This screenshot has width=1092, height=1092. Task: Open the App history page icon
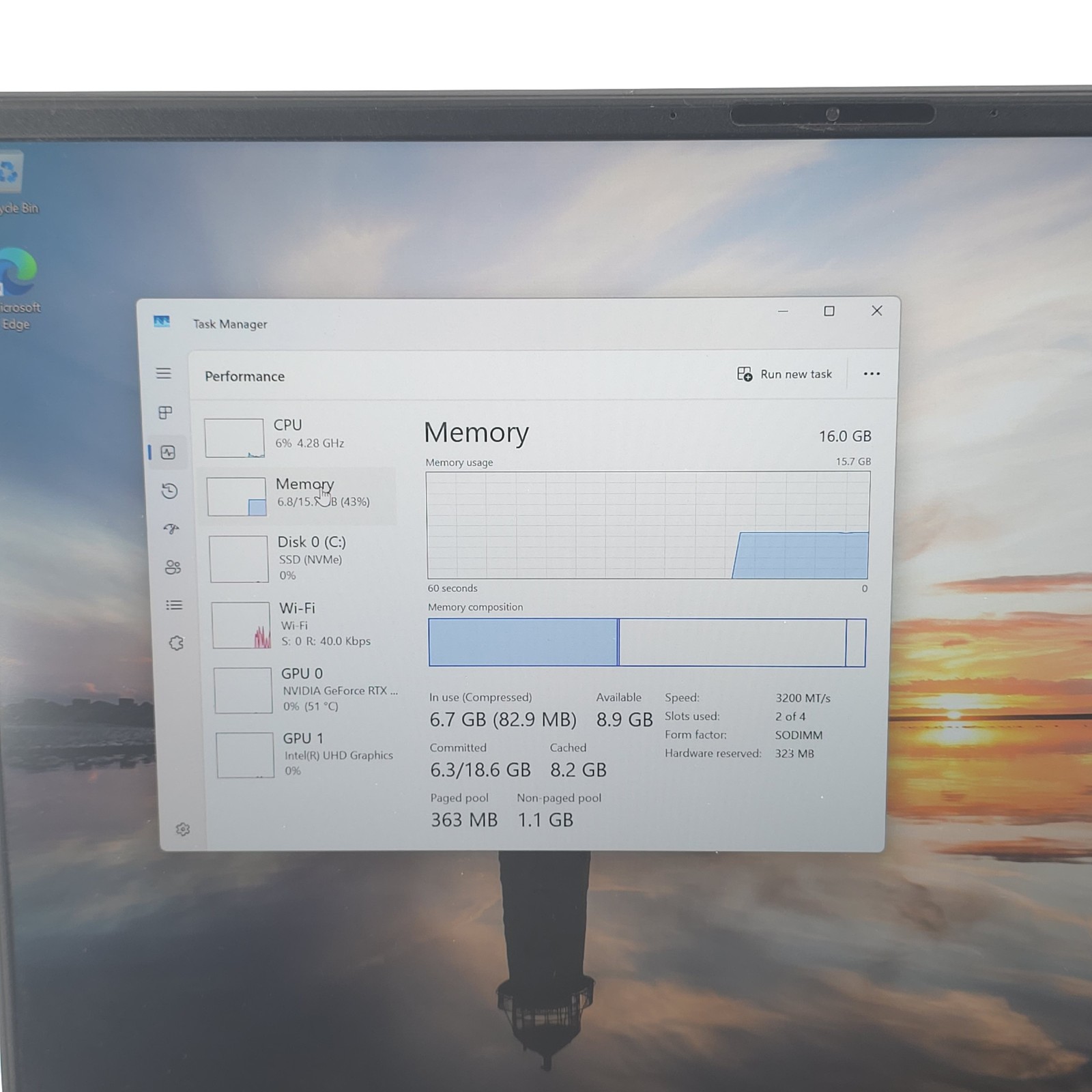pos(170,491)
